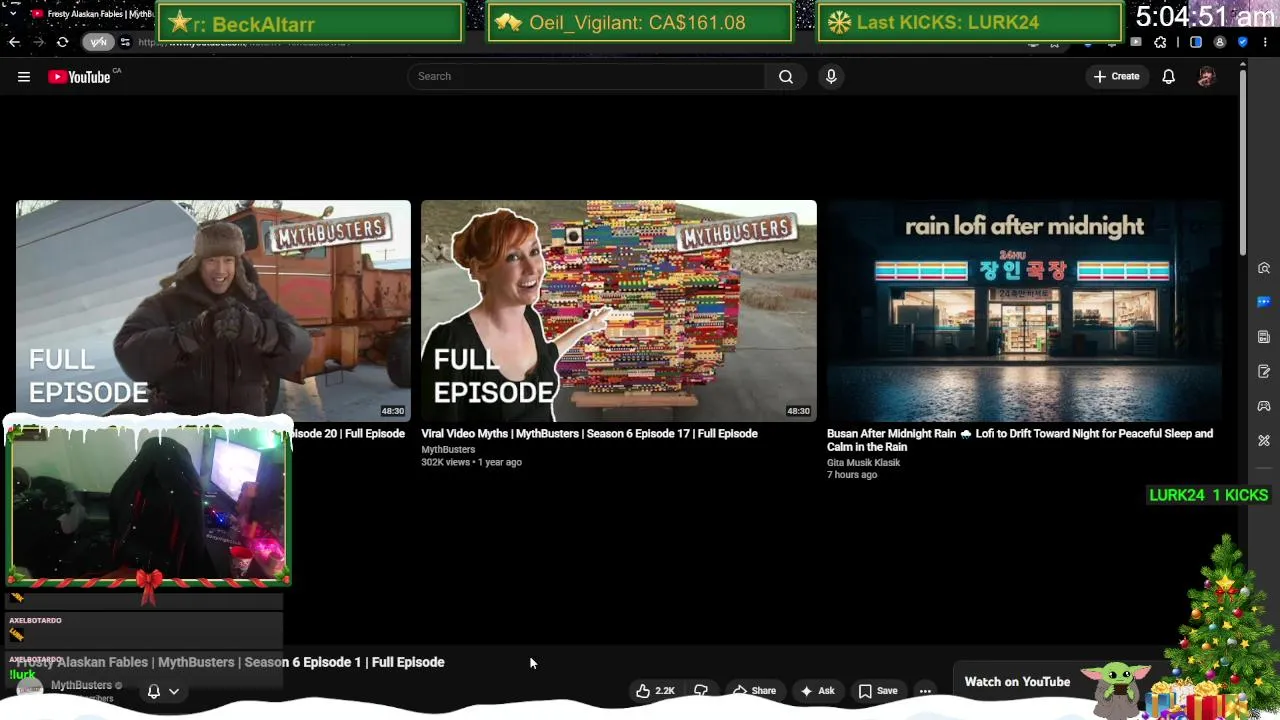
Task: Open the Viral Video Myths thumbnail
Action: [x=619, y=311]
